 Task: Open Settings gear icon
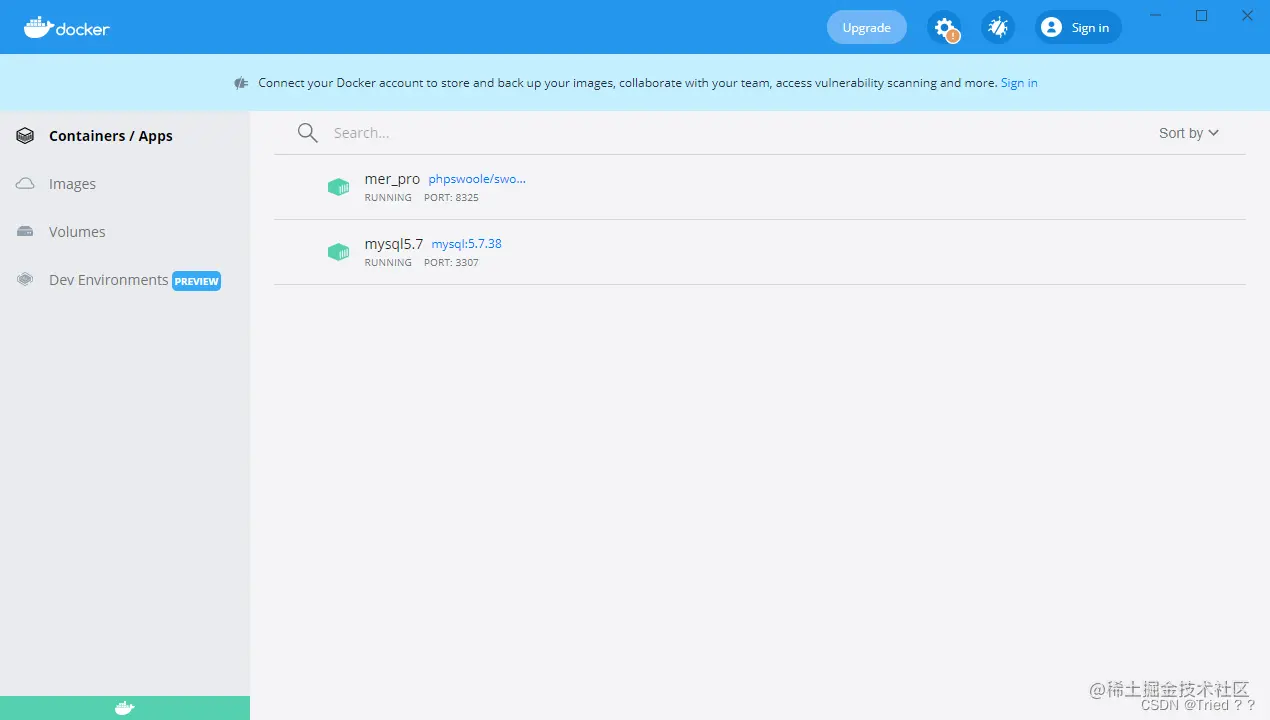(944, 27)
